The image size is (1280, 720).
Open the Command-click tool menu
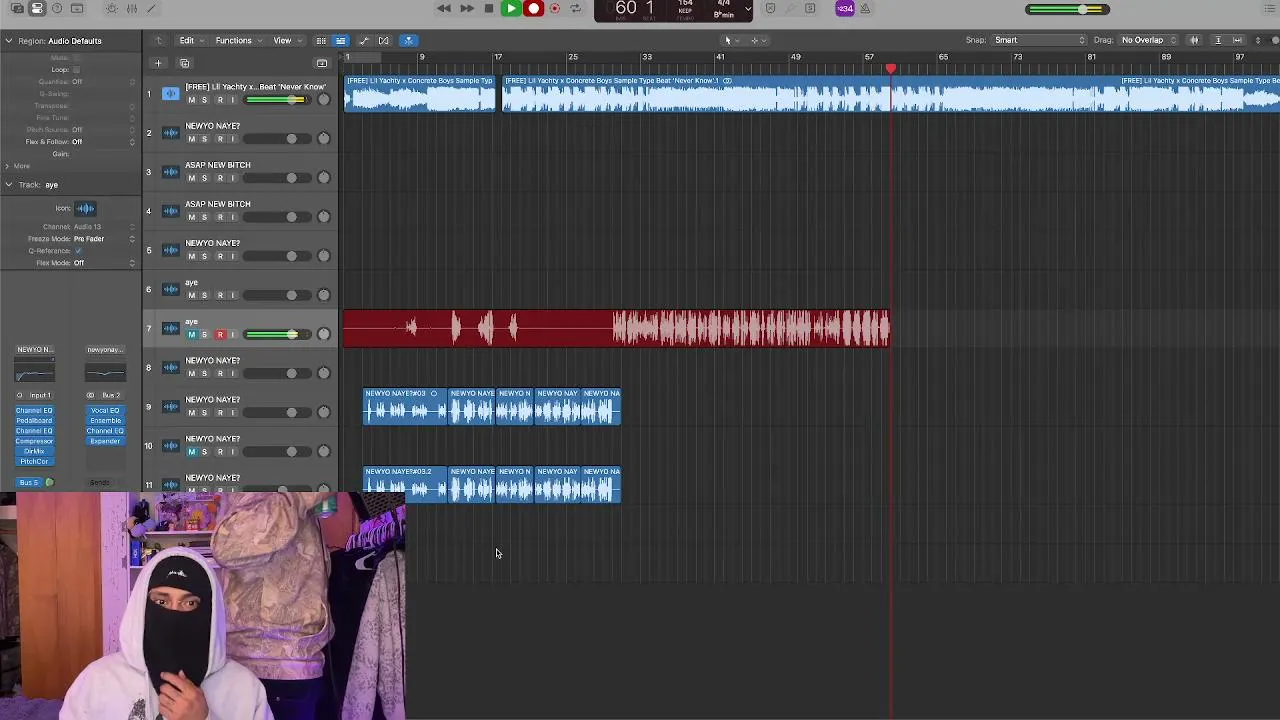[757, 41]
